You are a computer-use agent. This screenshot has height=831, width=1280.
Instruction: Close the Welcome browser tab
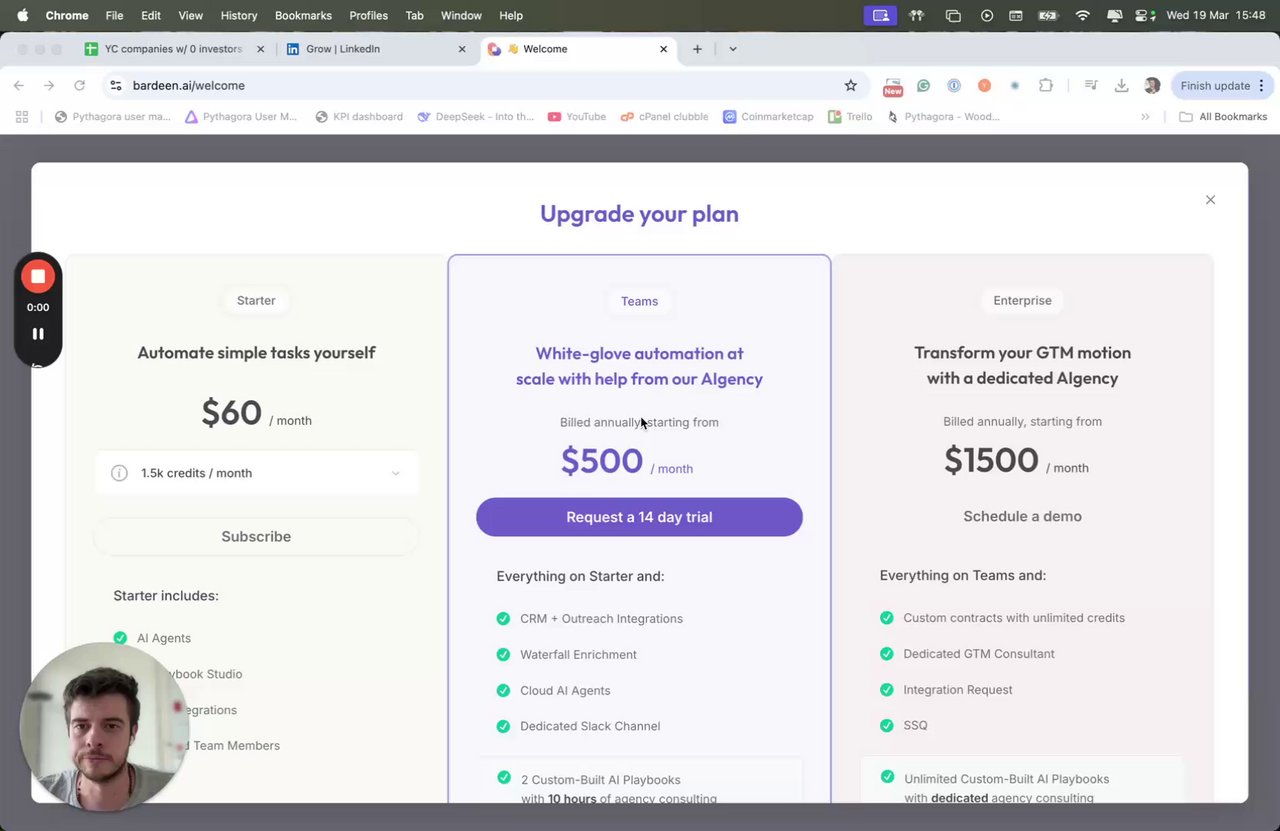[x=663, y=49]
